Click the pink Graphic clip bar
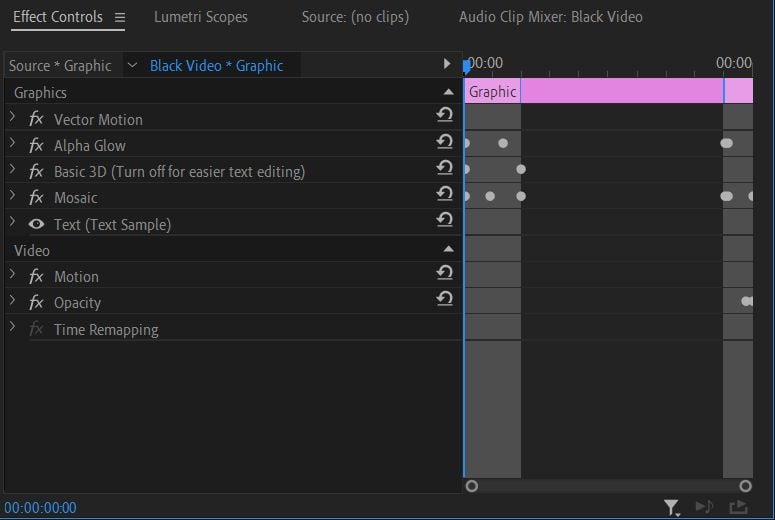Viewport: 775px width, 520px height. coord(620,91)
